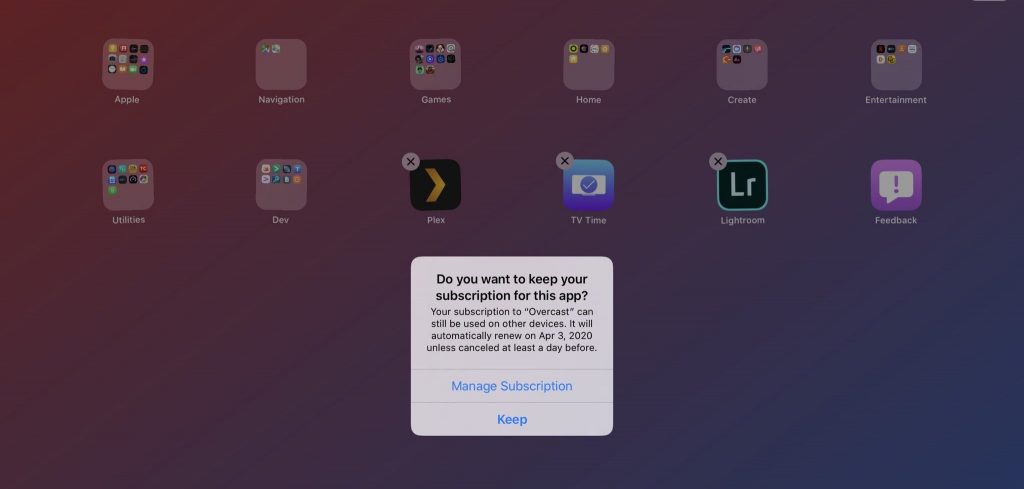Open the Navigation folder
Image resolution: width=1024 pixels, height=489 pixels.
click(281, 64)
